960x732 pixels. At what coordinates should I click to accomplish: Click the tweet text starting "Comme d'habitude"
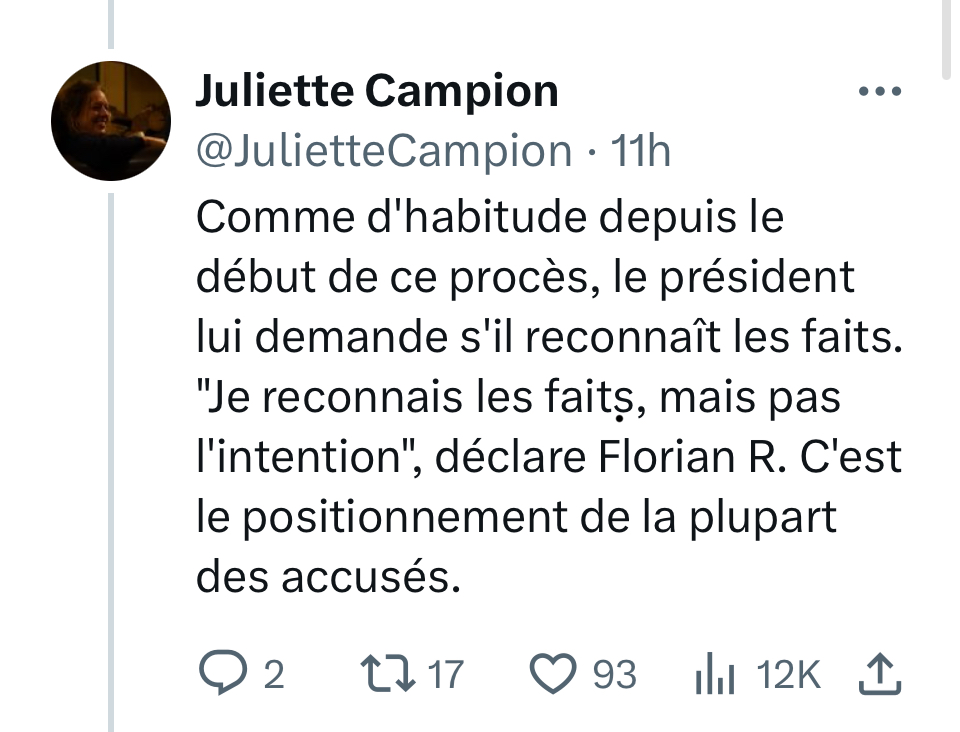[490, 218]
